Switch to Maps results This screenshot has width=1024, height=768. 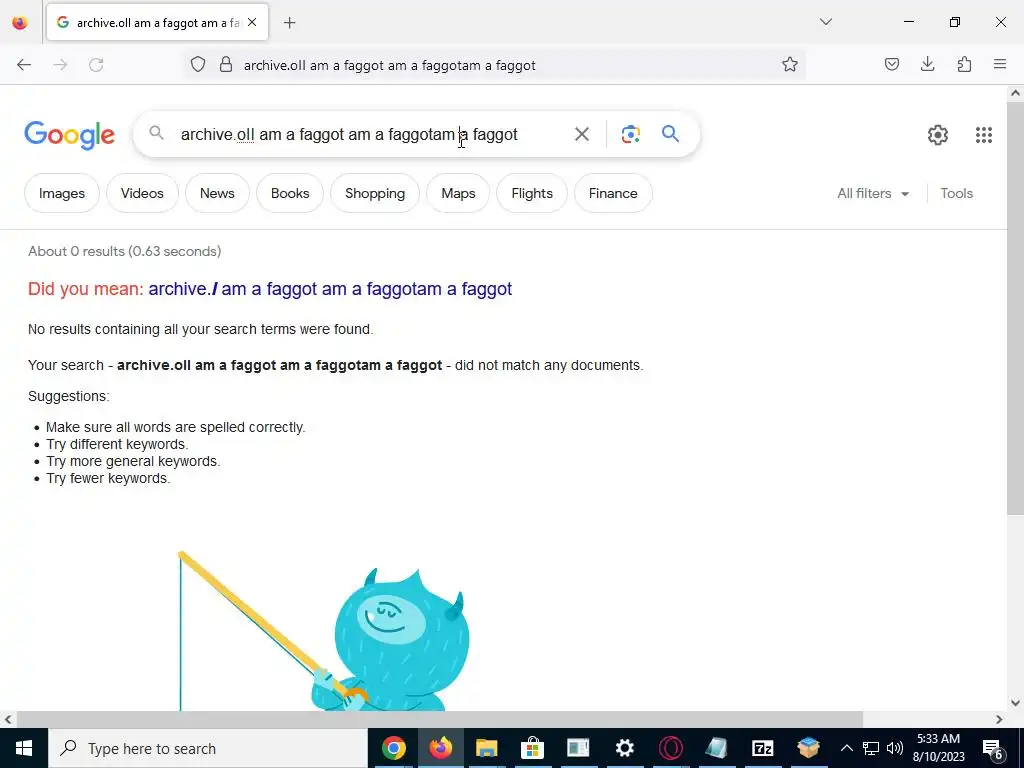458,193
